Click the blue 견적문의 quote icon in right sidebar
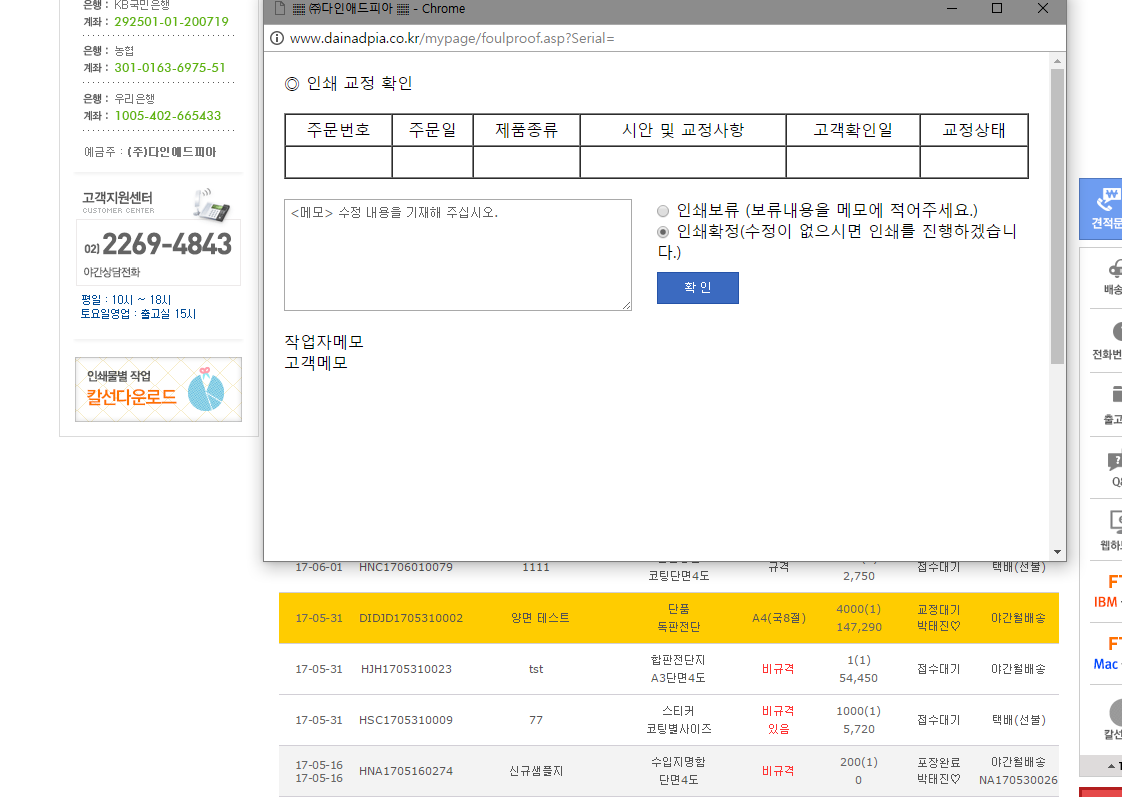This screenshot has height=797, width=1122. [x=1104, y=208]
